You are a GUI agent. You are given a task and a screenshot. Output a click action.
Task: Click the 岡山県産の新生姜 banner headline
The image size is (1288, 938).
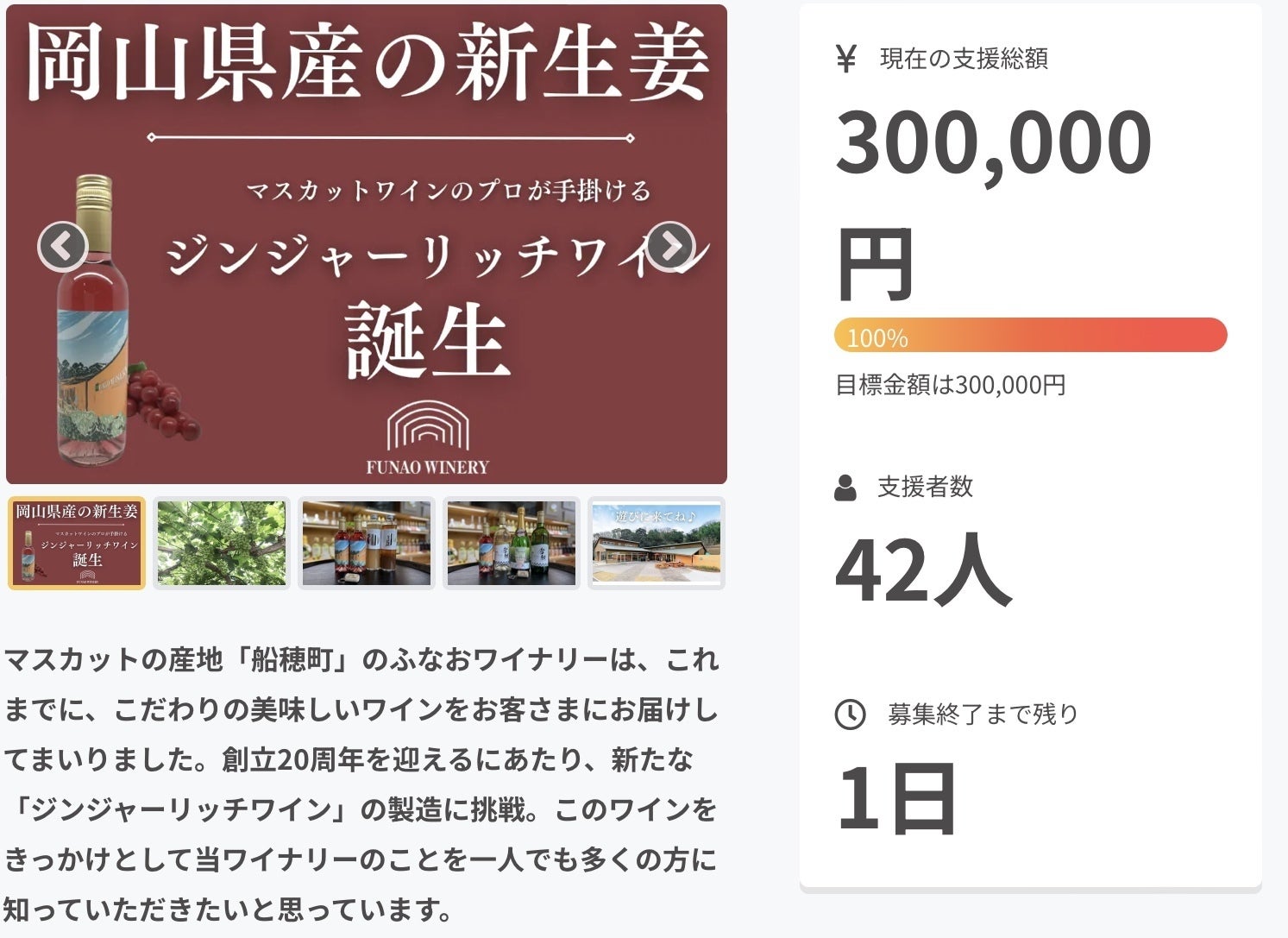[x=367, y=62]
